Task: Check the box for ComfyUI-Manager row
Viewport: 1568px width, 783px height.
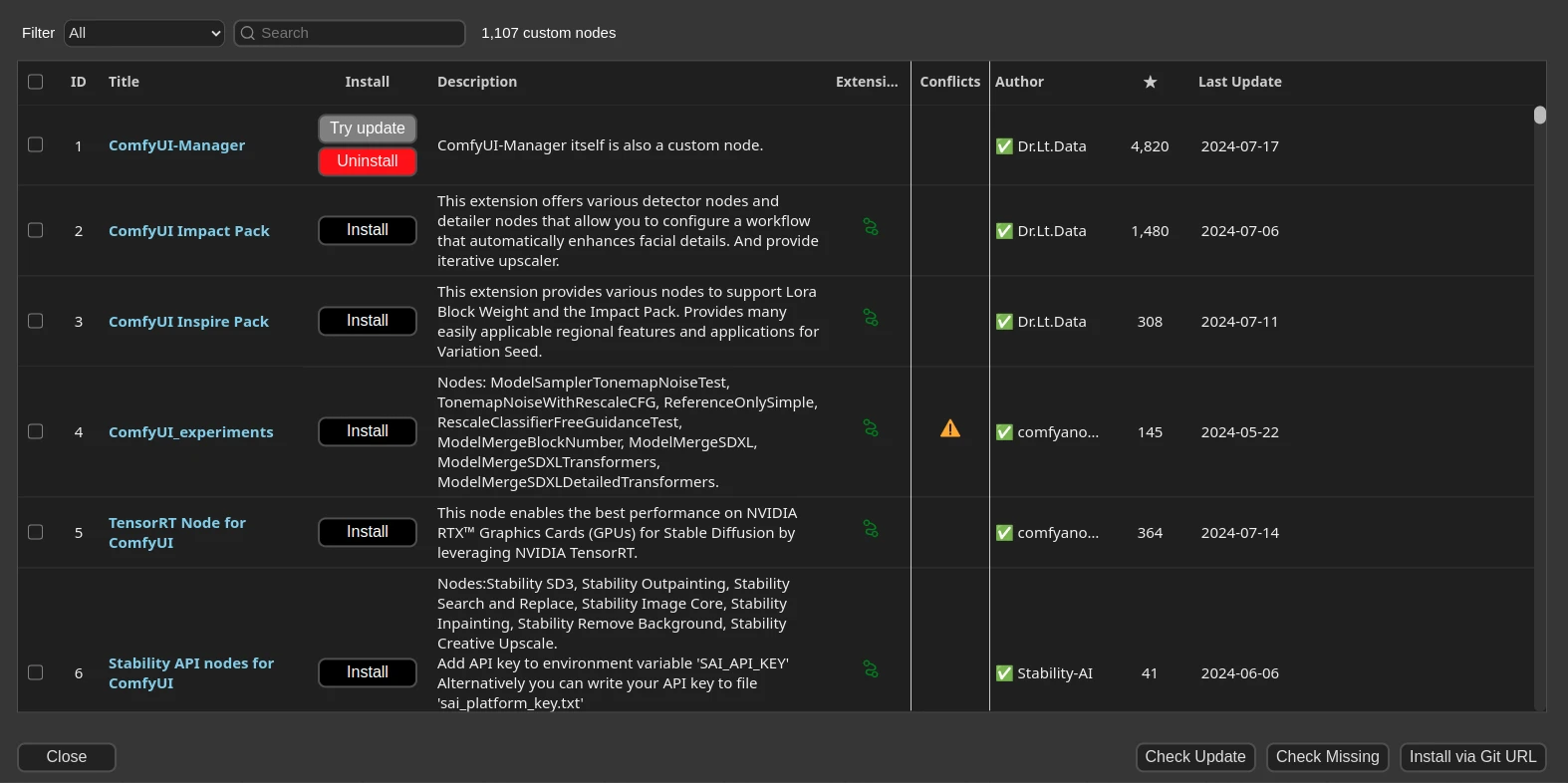Action: 36,144
